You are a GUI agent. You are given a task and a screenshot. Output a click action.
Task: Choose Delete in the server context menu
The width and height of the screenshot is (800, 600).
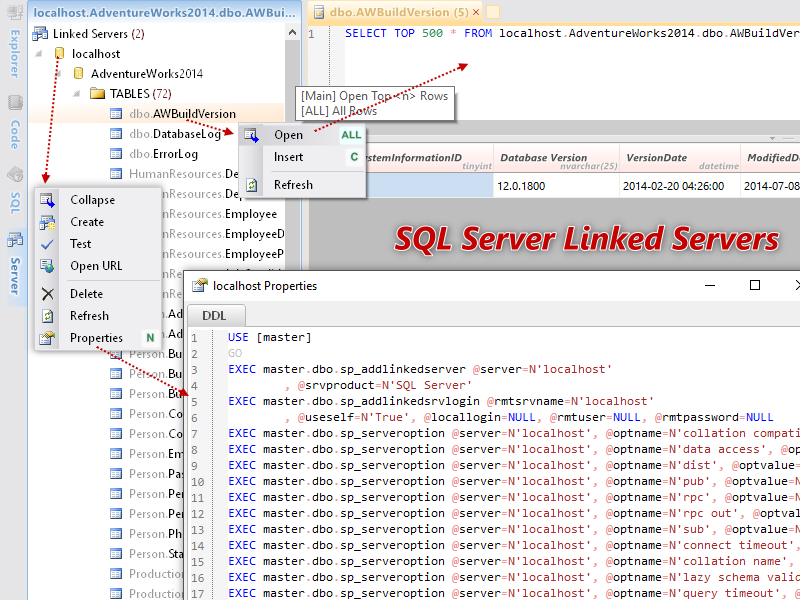coord(98,294)
